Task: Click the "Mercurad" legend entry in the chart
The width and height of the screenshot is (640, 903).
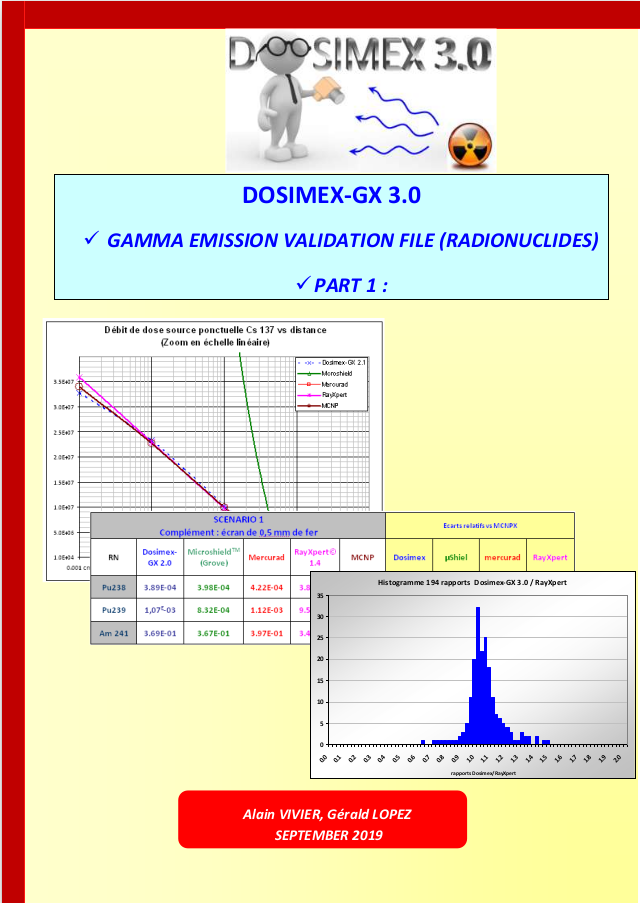Action: point(323,384)
